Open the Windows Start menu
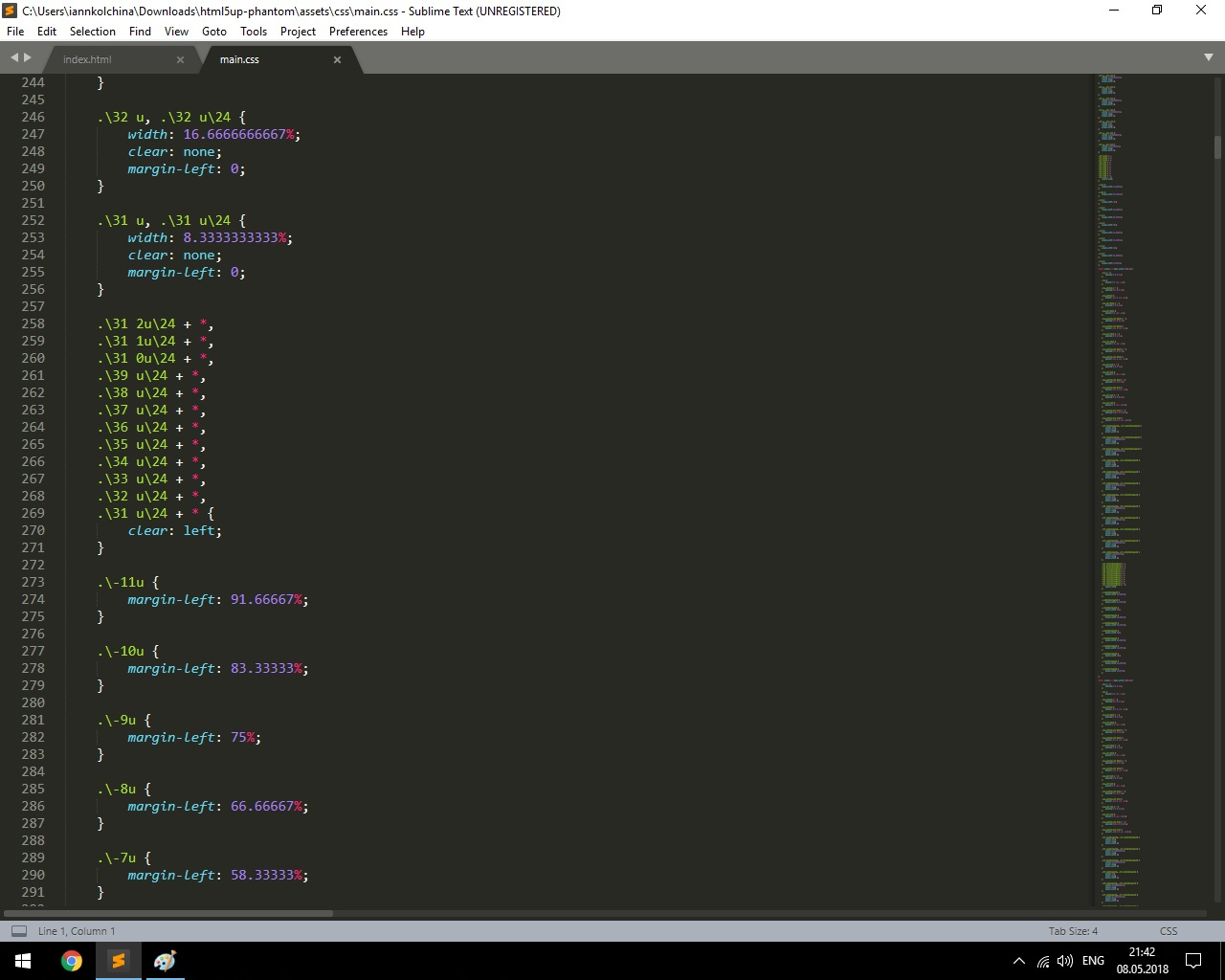Screen dimensions: 1225x980 pyautogui.click(x=23, y=961)
